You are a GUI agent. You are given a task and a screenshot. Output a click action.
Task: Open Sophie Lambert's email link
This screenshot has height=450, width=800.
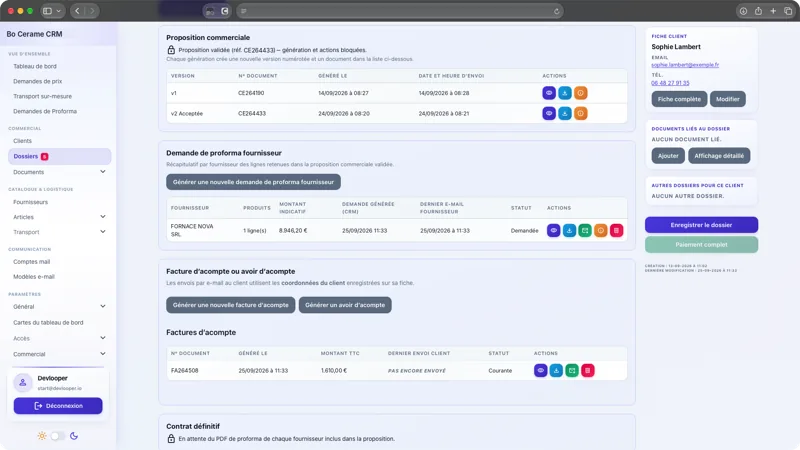click(x=685, y=65)
